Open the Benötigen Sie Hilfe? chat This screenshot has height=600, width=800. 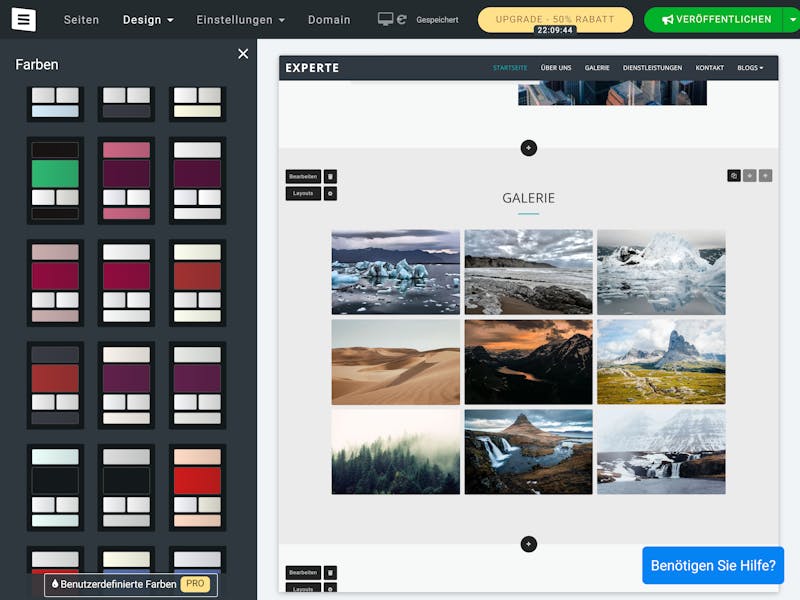[x=713, y=565]
